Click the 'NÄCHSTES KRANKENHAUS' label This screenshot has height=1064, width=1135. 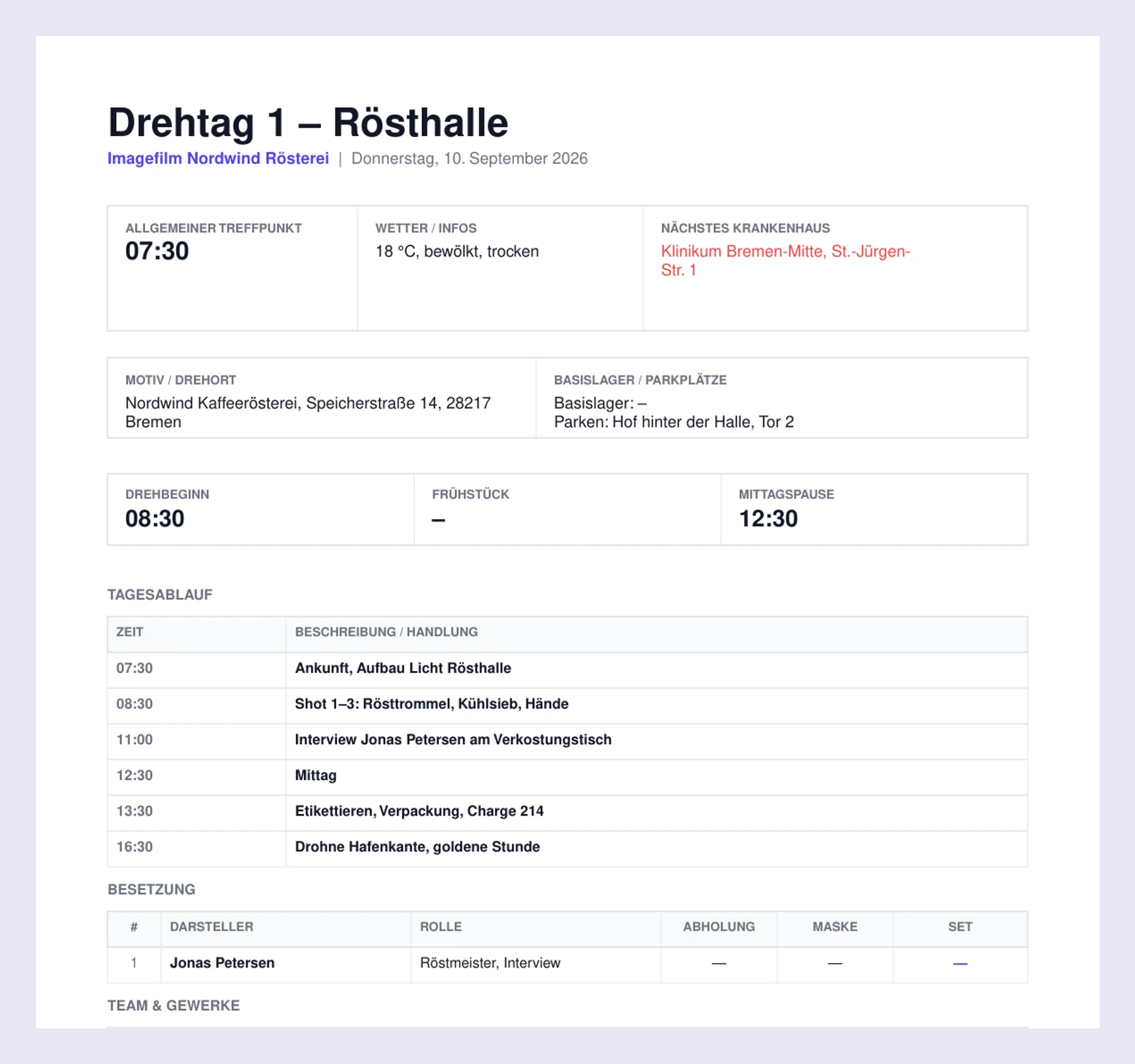tap(745, 228)
